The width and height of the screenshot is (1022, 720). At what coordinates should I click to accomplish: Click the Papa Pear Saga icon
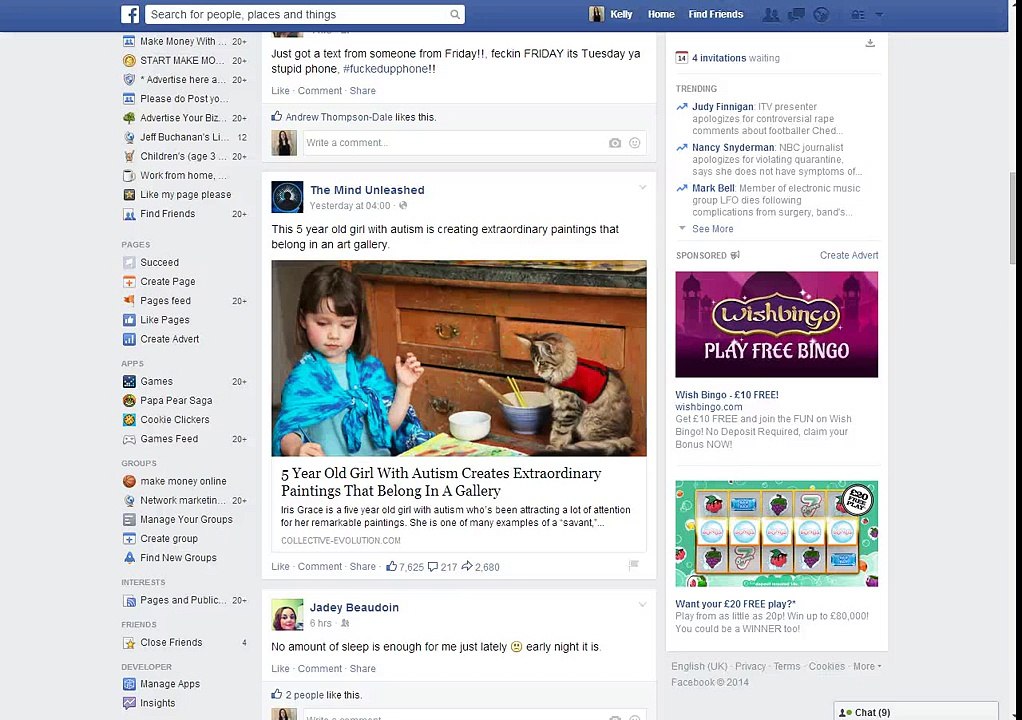[129, 400]
